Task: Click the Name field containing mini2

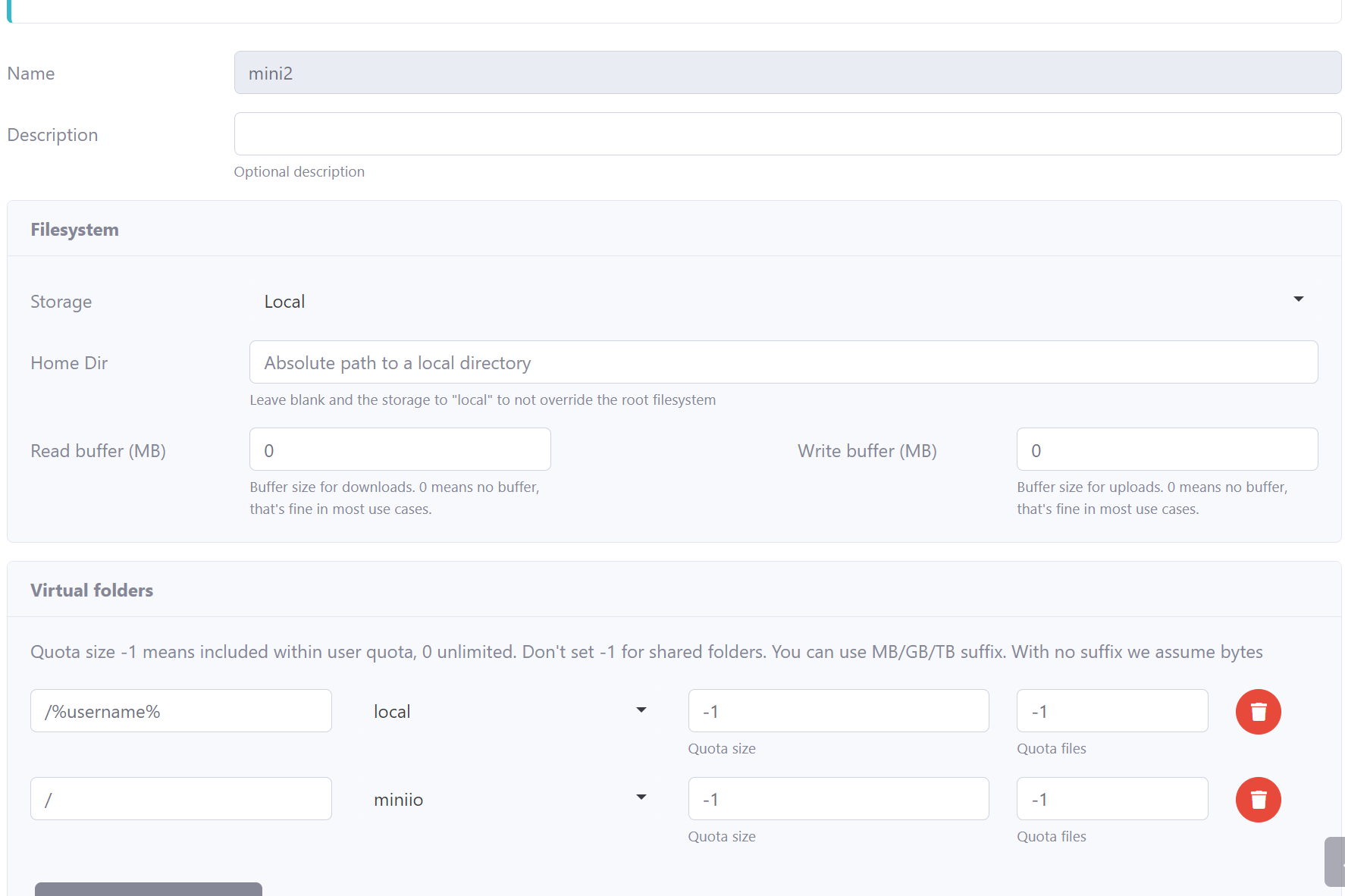Action: pos(788,73)
